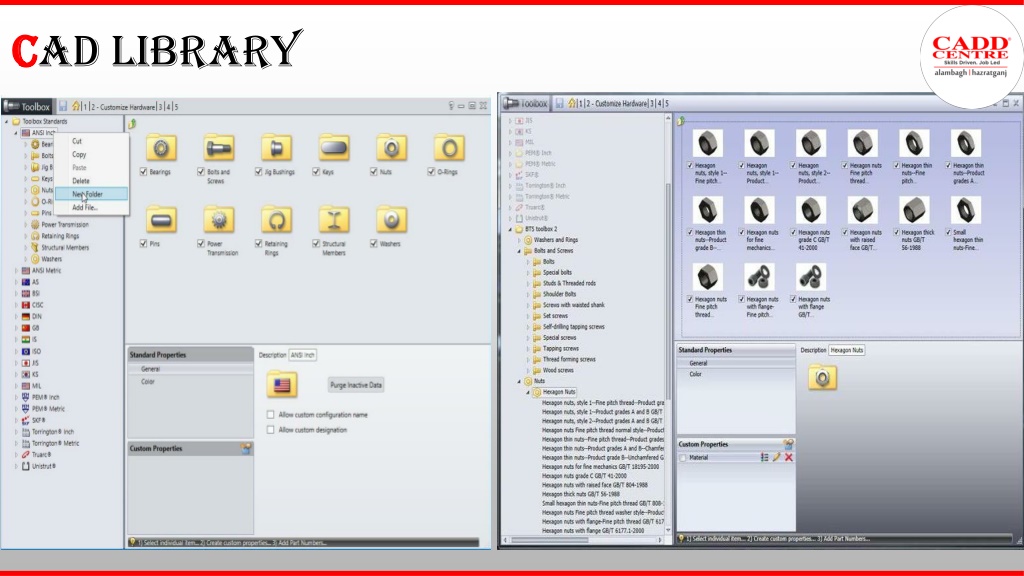This screenshot has height=576, width=1024.
Task: Select Small hexagon thin nuts-Fine thumbnail
Action: [965, 210]
